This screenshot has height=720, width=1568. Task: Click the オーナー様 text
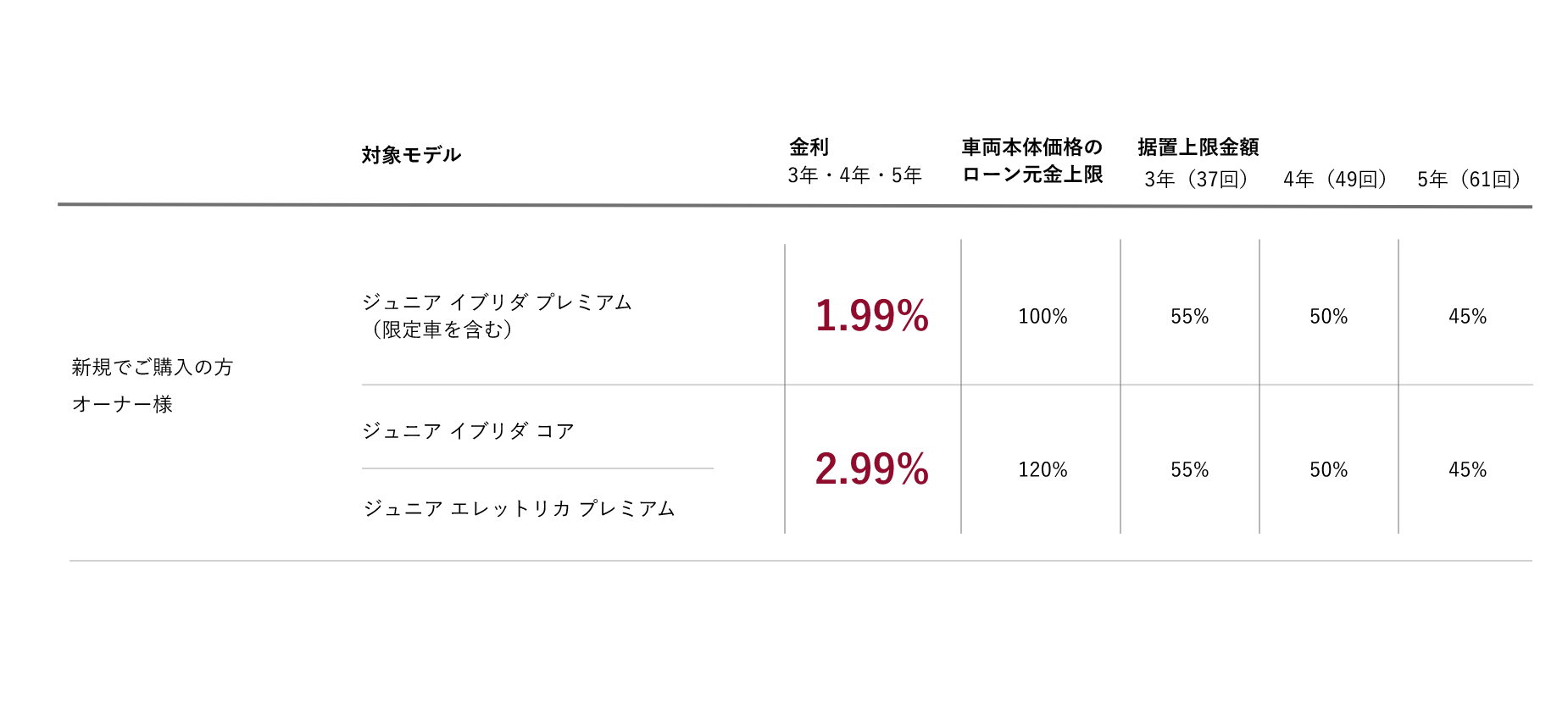point(122,404)
